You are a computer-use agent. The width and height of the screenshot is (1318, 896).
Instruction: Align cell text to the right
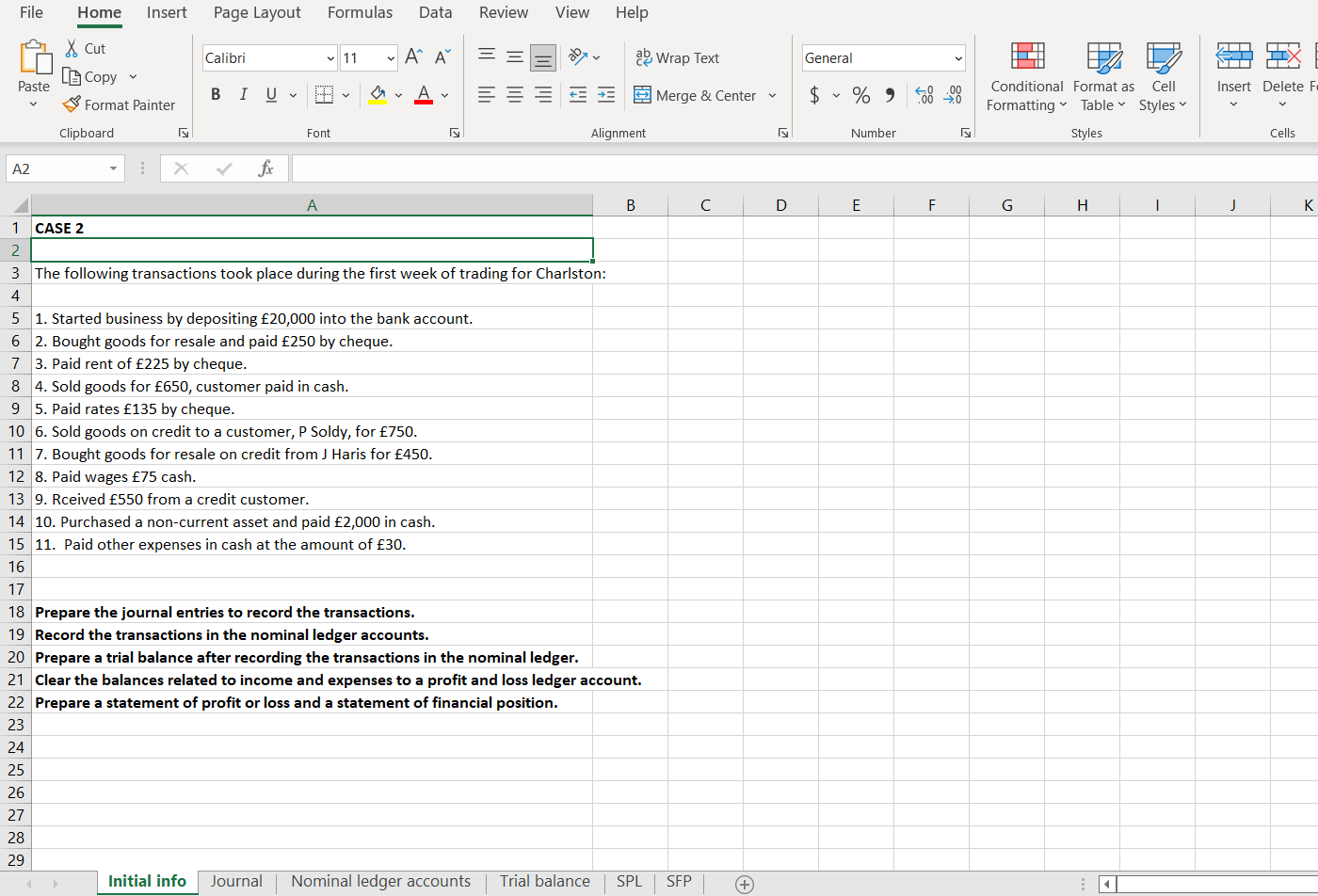pos(543,94)
